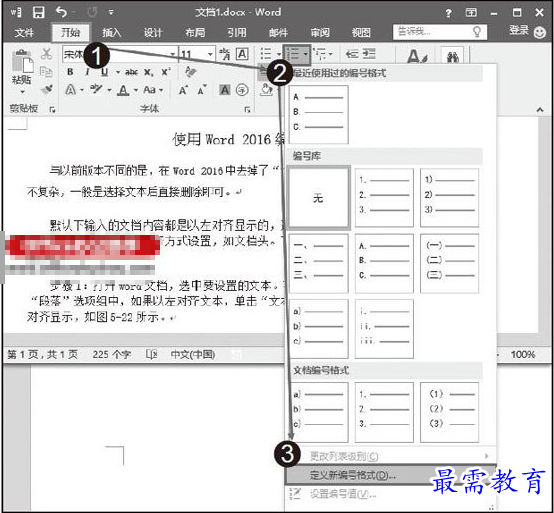The width and height of the screenshot is (554, 513).
Task: Click the clear formatting eraser icon
Action: [191, 72]
